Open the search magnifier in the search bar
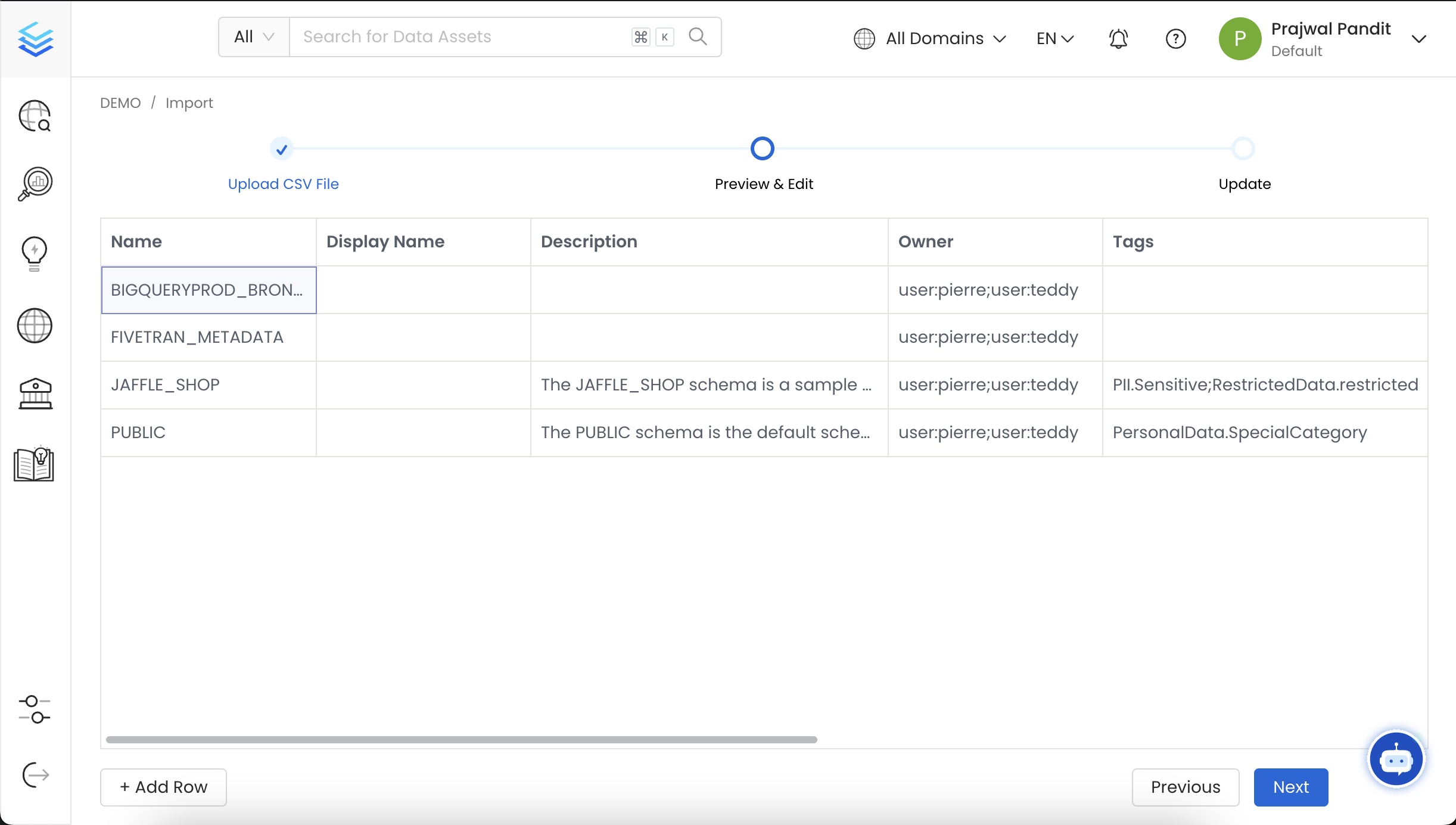This screenshot has width=1456, height=825. click(x=698, y=36)
